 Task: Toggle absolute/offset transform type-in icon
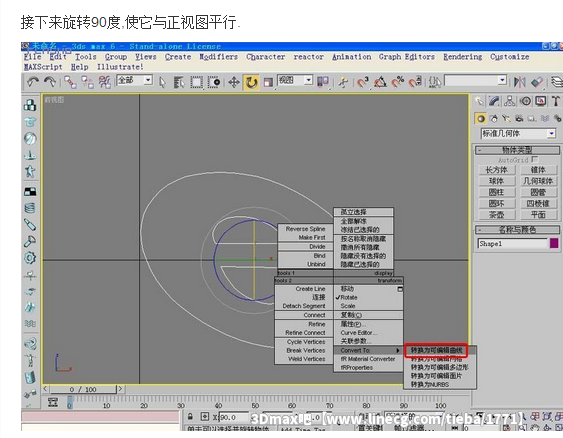coord(204,416)
